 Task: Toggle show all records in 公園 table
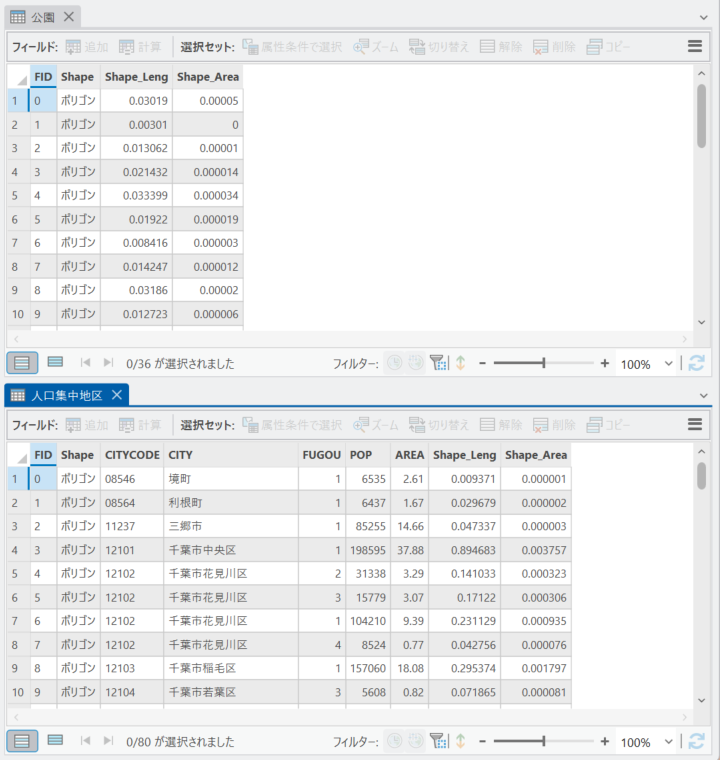(x=21, y=363)
